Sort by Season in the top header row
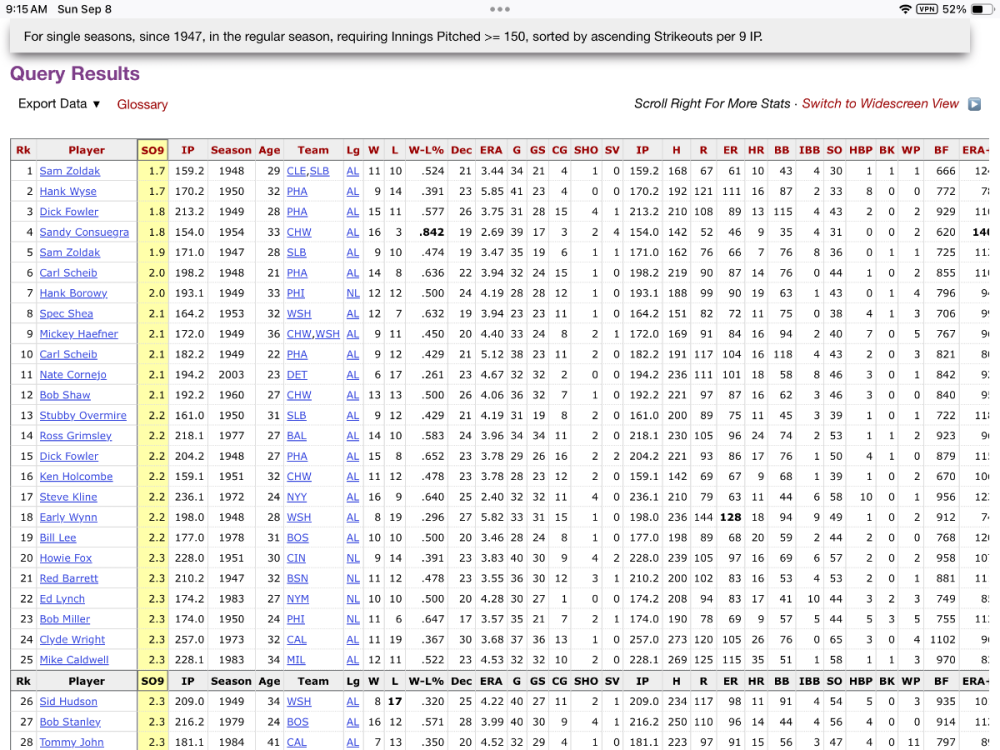Viewport: 1000px width, 750px height. coord(231,150)
